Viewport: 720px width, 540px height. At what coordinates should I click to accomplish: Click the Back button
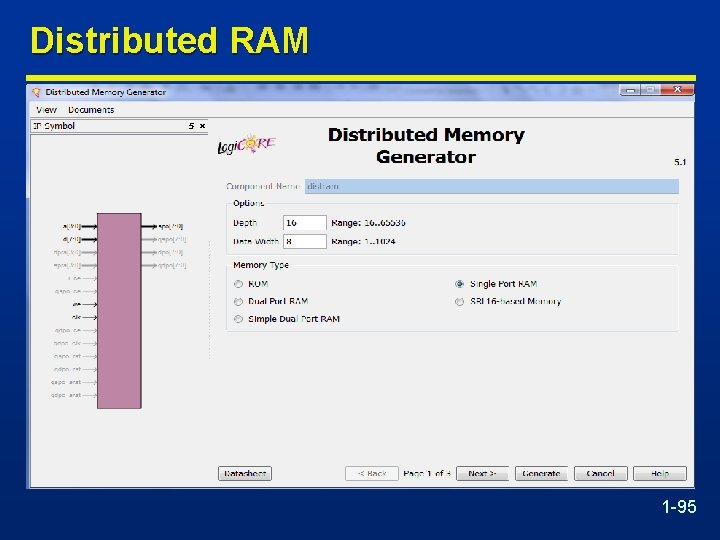pyautogui.click(x=371, y=473)
